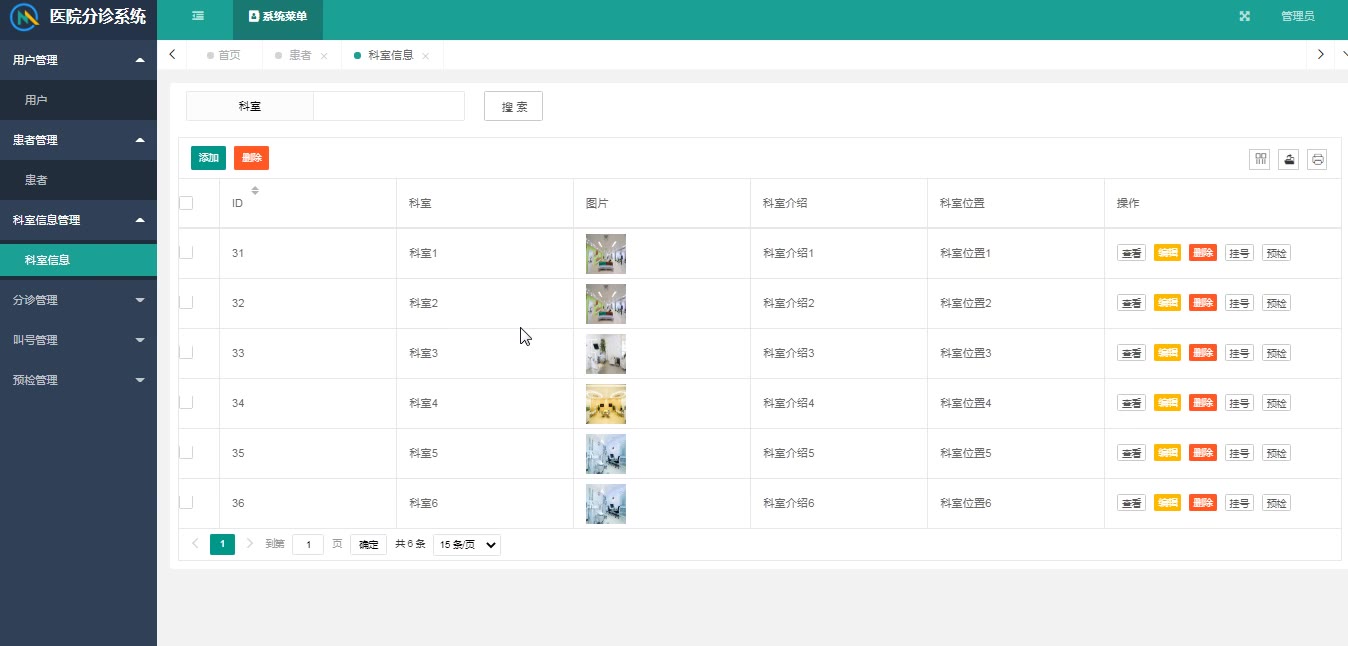Image resolution: width=1348 pixels, height=646 pixels.
Task: Click the export table icon
Action: pos(1288,159)
